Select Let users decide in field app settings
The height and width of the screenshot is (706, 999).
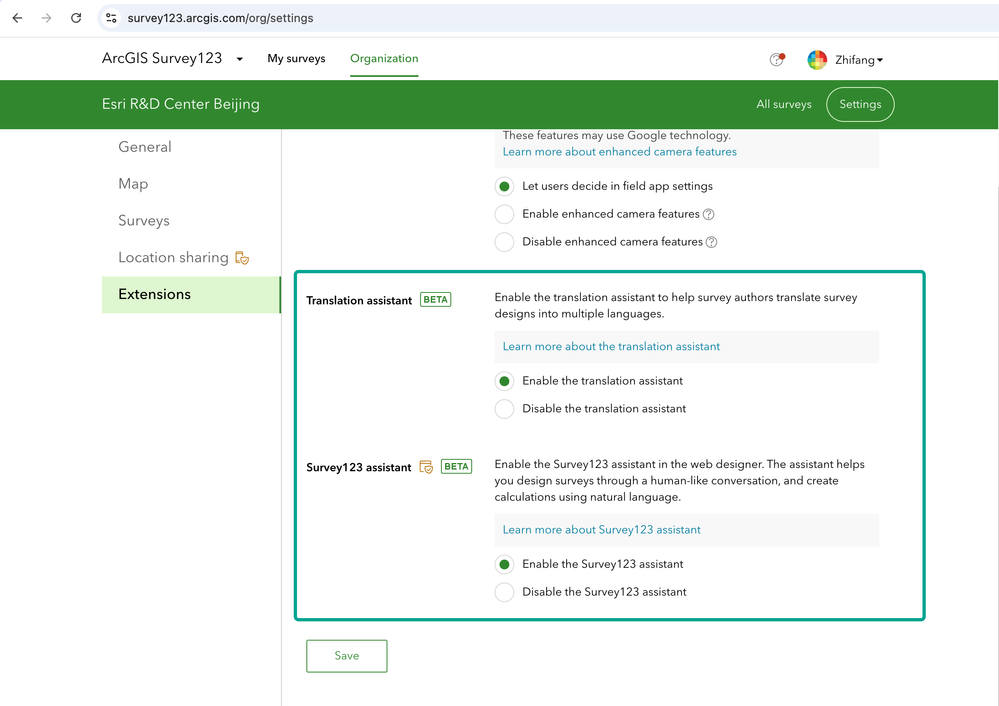coord(504,187)
